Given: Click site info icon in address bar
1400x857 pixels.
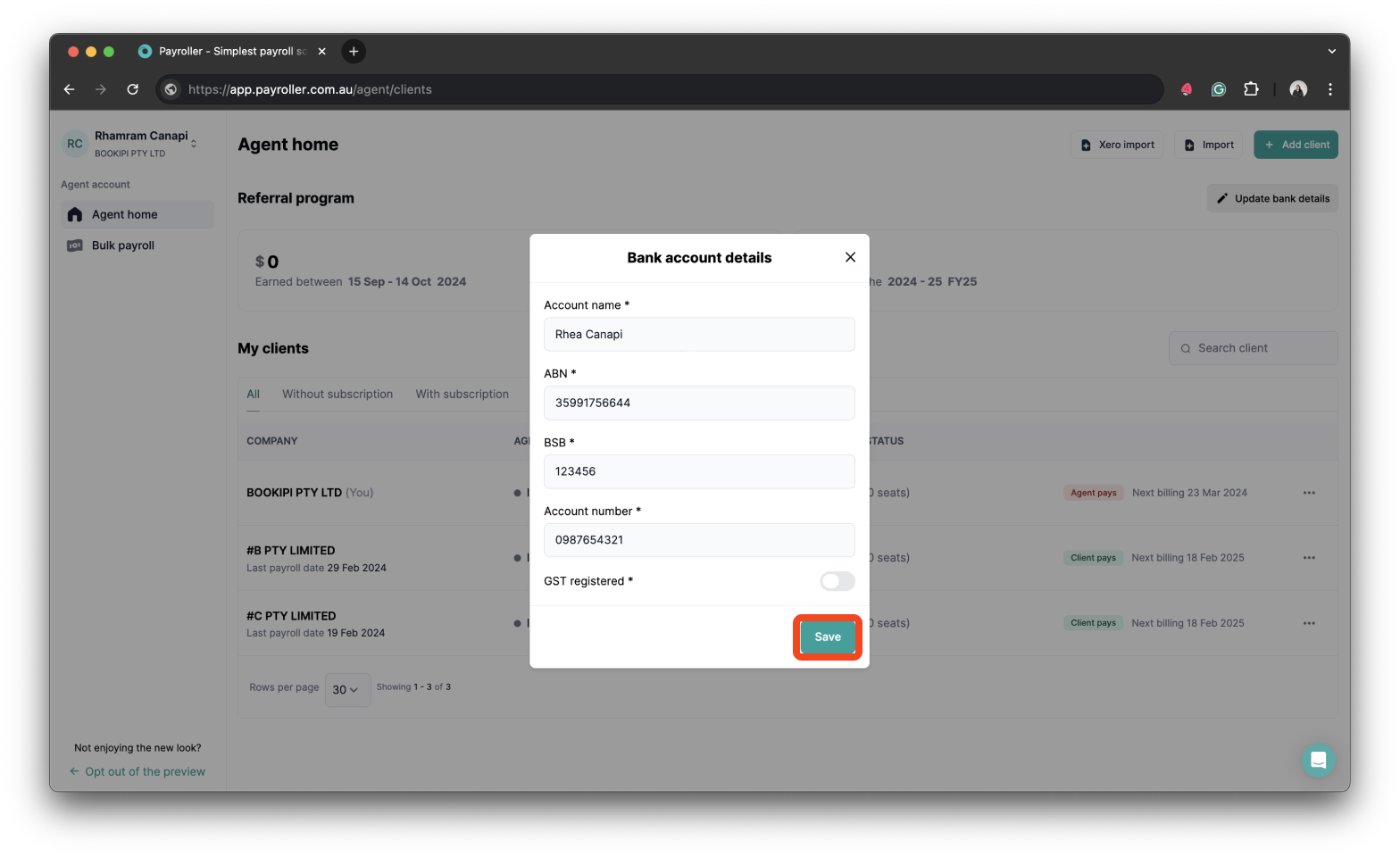Looking at the screenshot, I should click(x=171, y=89).
